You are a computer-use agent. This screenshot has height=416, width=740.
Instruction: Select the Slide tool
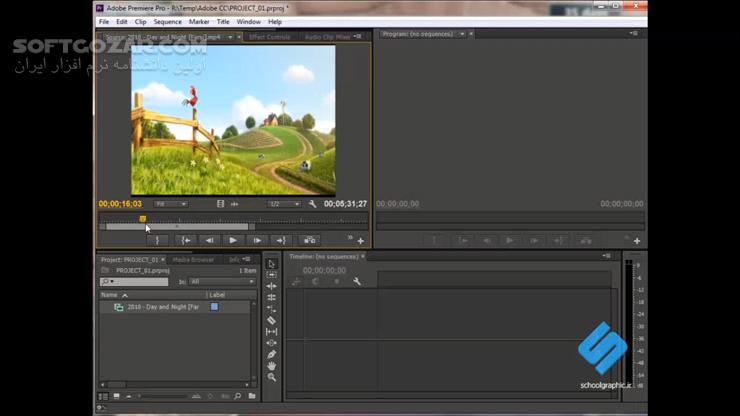[x=271, y=343]
